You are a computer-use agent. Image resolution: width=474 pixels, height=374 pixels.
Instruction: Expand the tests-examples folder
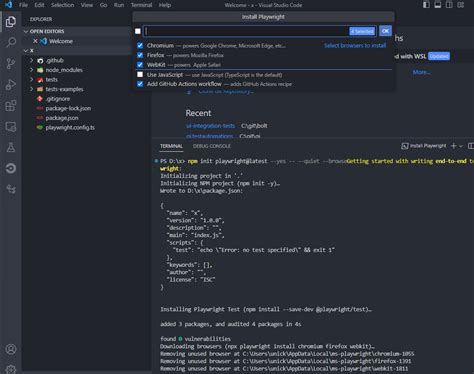(32, 89)
